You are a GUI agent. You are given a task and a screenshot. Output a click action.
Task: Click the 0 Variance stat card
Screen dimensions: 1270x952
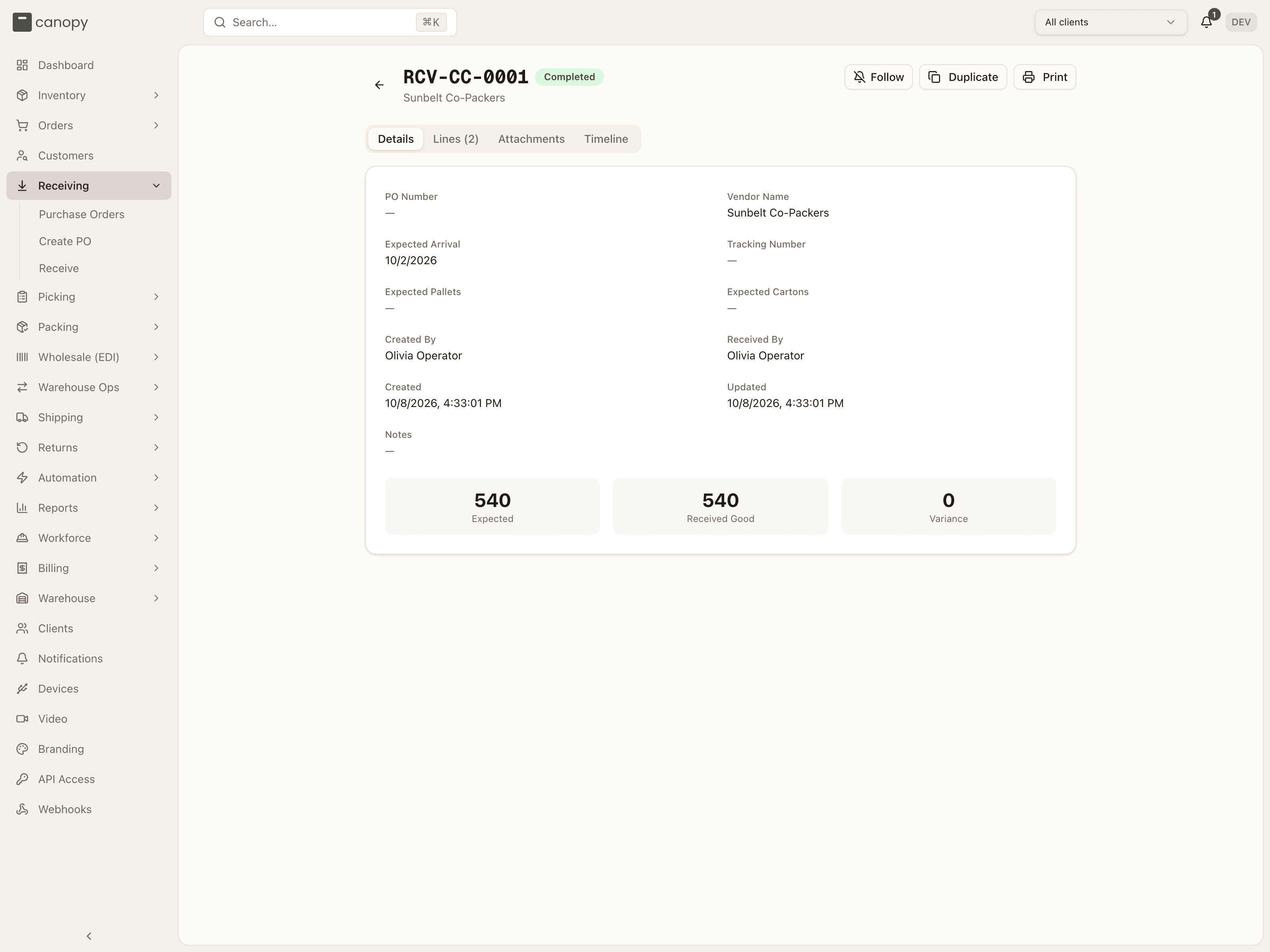(x=949, y=506)
